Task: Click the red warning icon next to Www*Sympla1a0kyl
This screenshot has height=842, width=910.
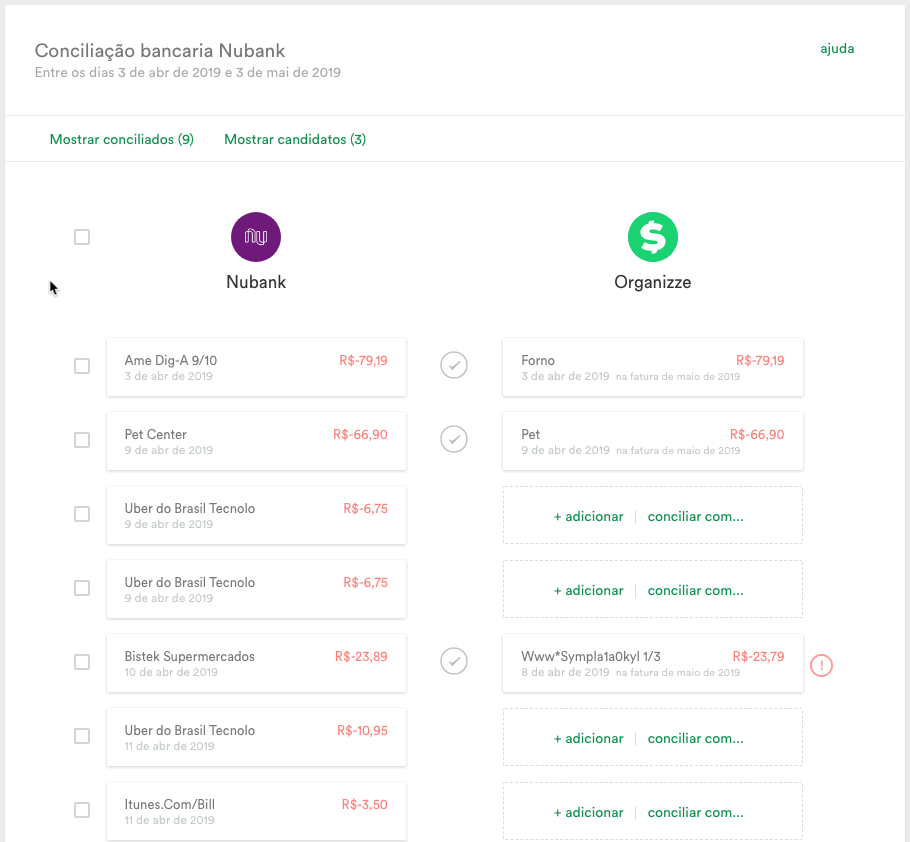Action: pos(821,665)
